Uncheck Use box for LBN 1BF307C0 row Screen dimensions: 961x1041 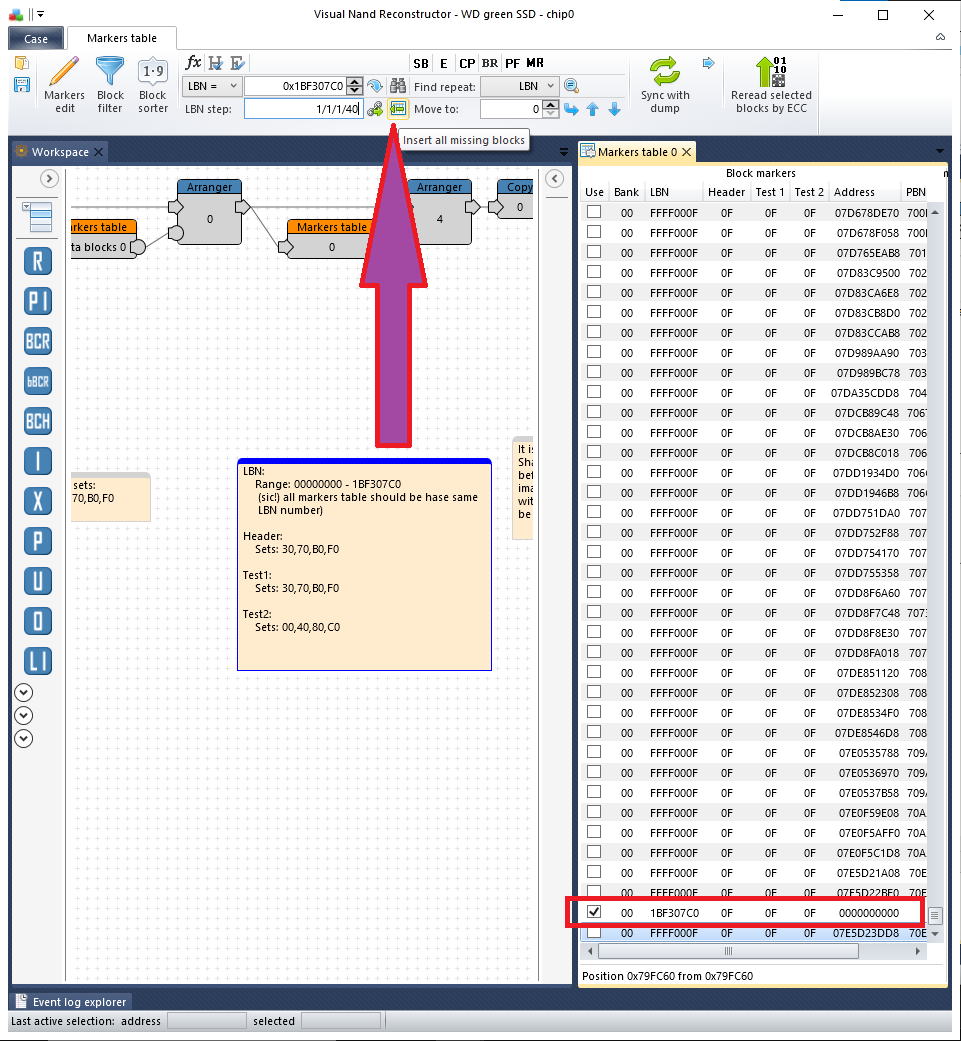tap(594, 912)
